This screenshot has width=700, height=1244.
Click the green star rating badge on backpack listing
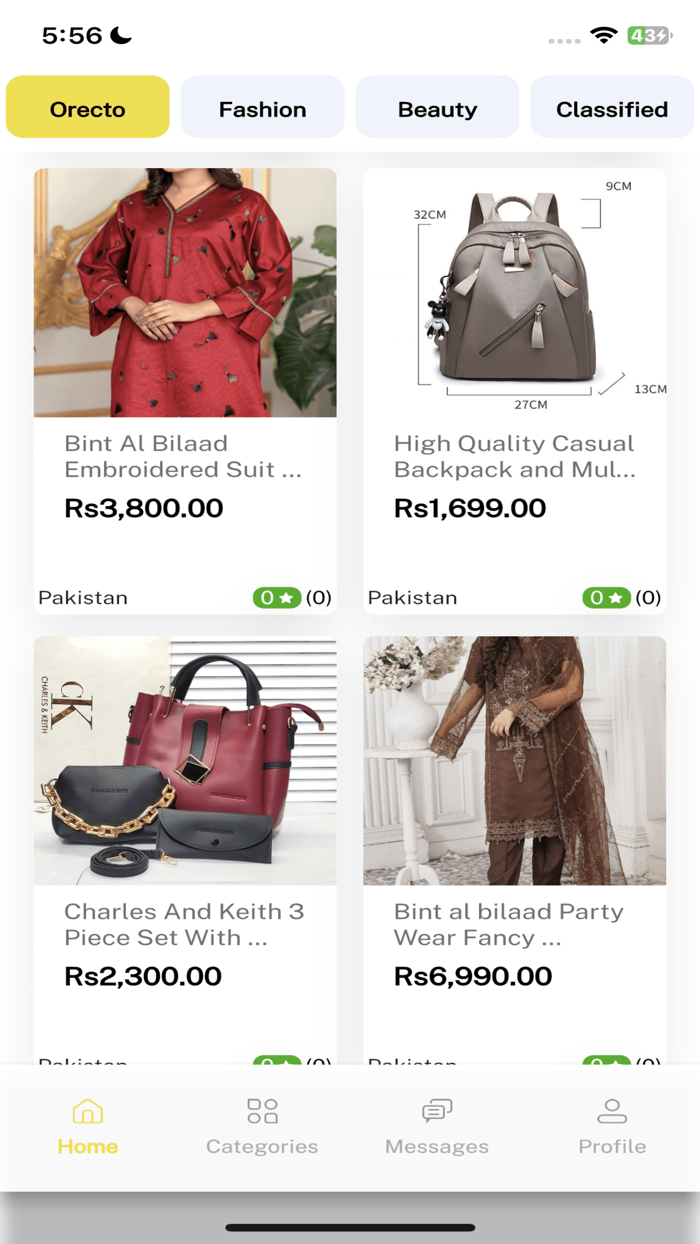coord(607,597)
